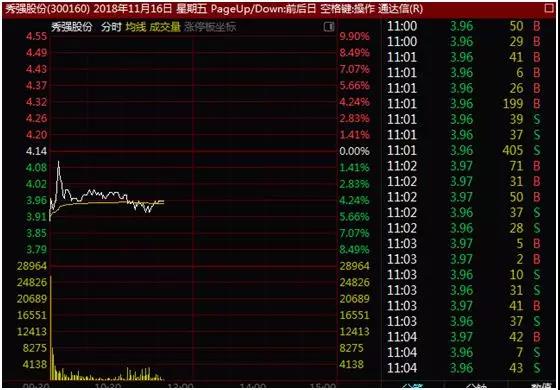Image resolution: width=560 pixels, height=390 pixels.
Task: Enable the 涨停板坐标 coordinate option
Action: (x=210, y=27)
